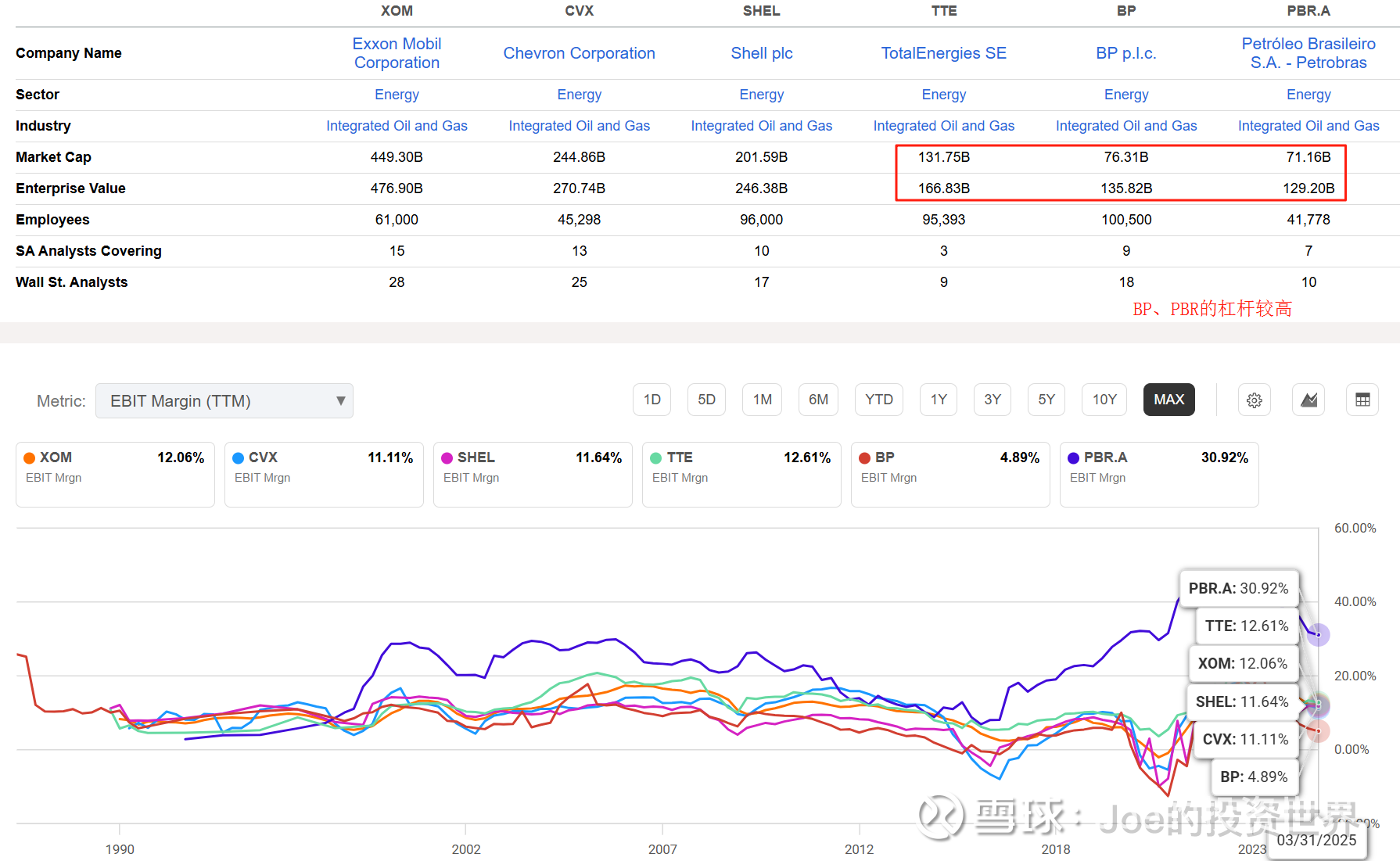Click the CVX ticker column header

[x=579, y=11]
